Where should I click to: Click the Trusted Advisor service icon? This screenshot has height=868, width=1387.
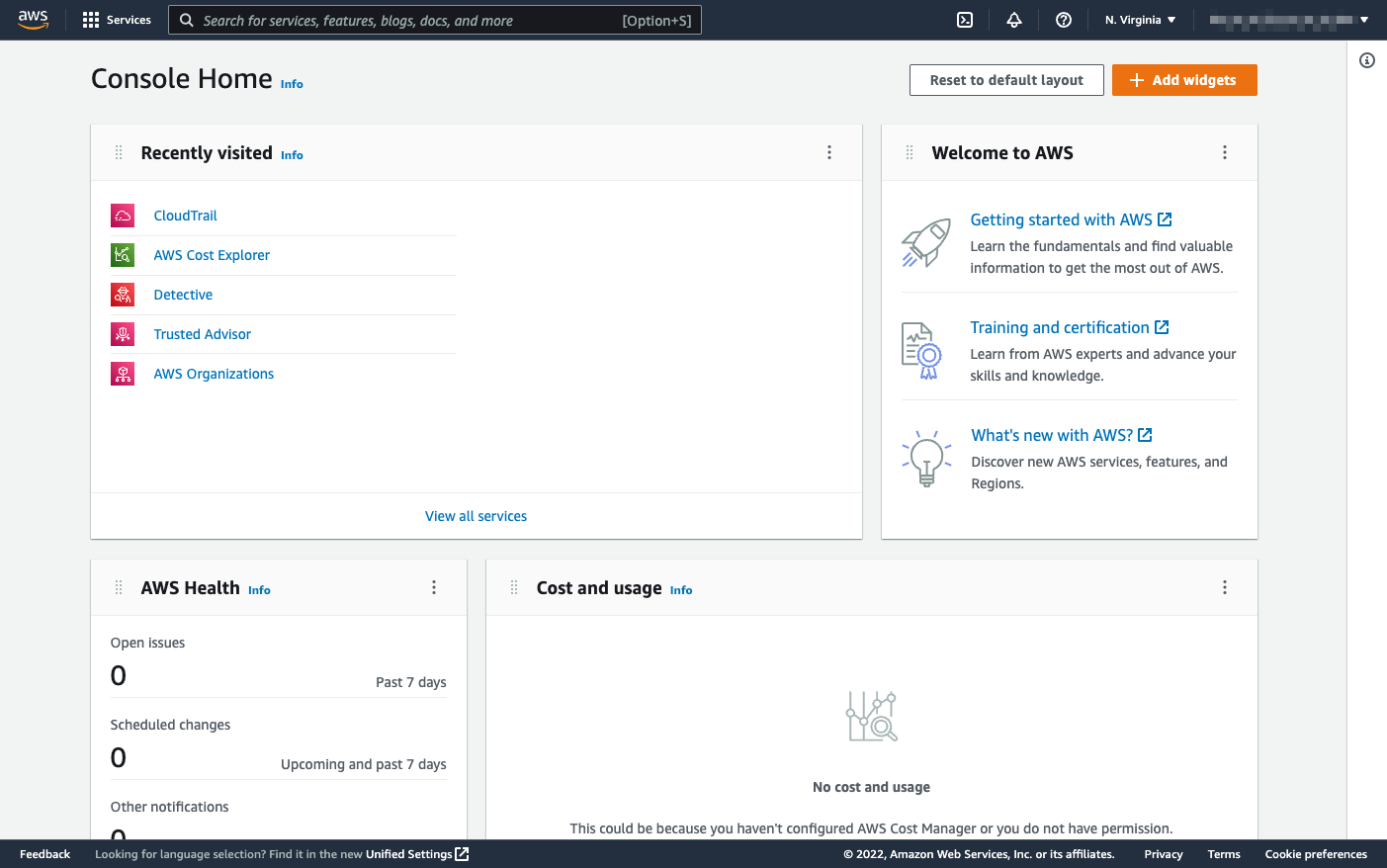(x=122, y=333)
